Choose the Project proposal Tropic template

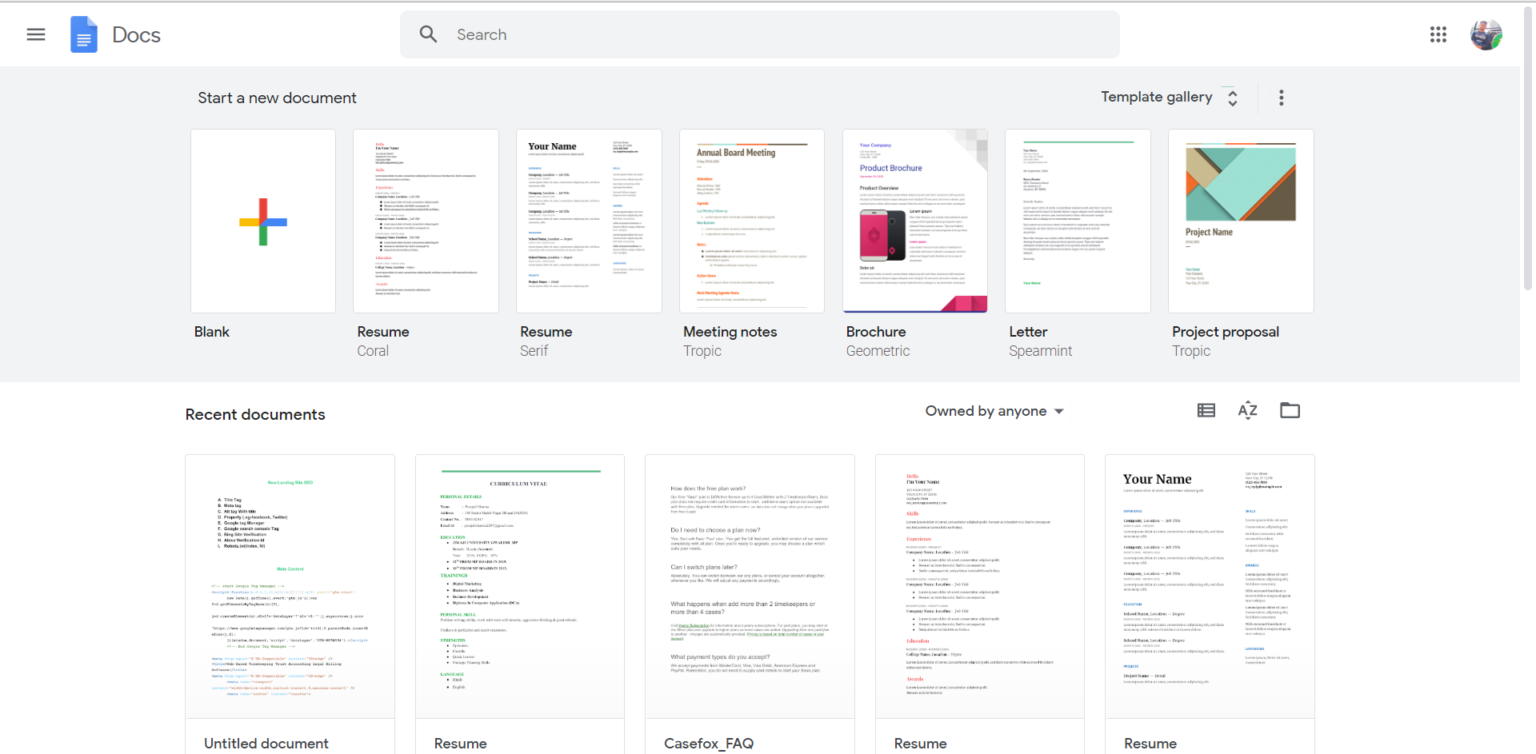tap(1240, 220)
